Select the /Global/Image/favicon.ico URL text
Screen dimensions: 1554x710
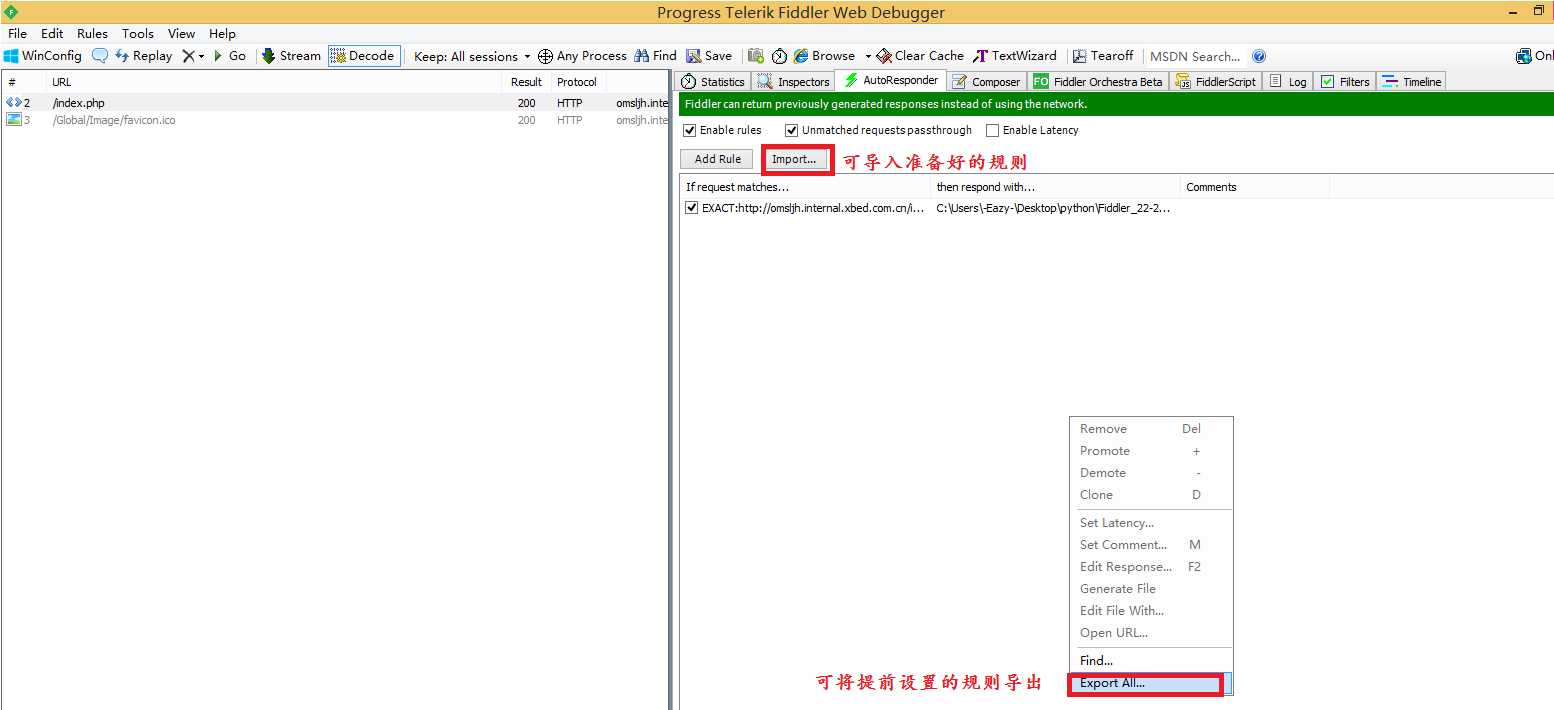(114, 120)
